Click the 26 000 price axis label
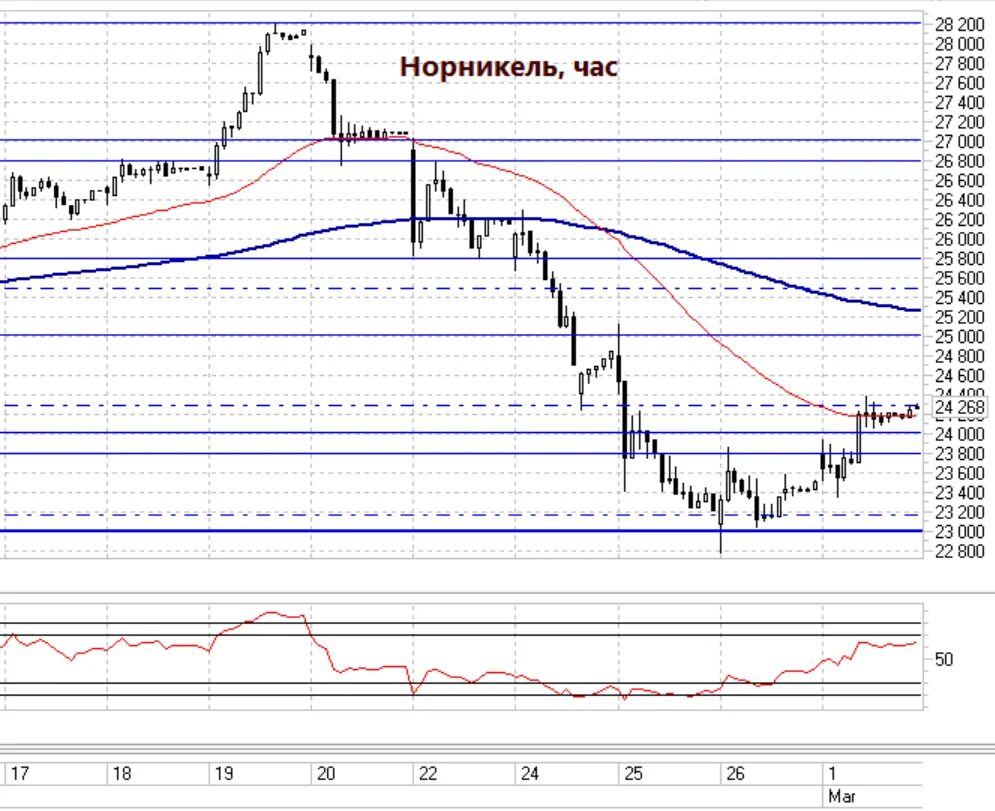The height and width of the screenshot is (811, 995). pyautogui.click(x=959, y=239)
